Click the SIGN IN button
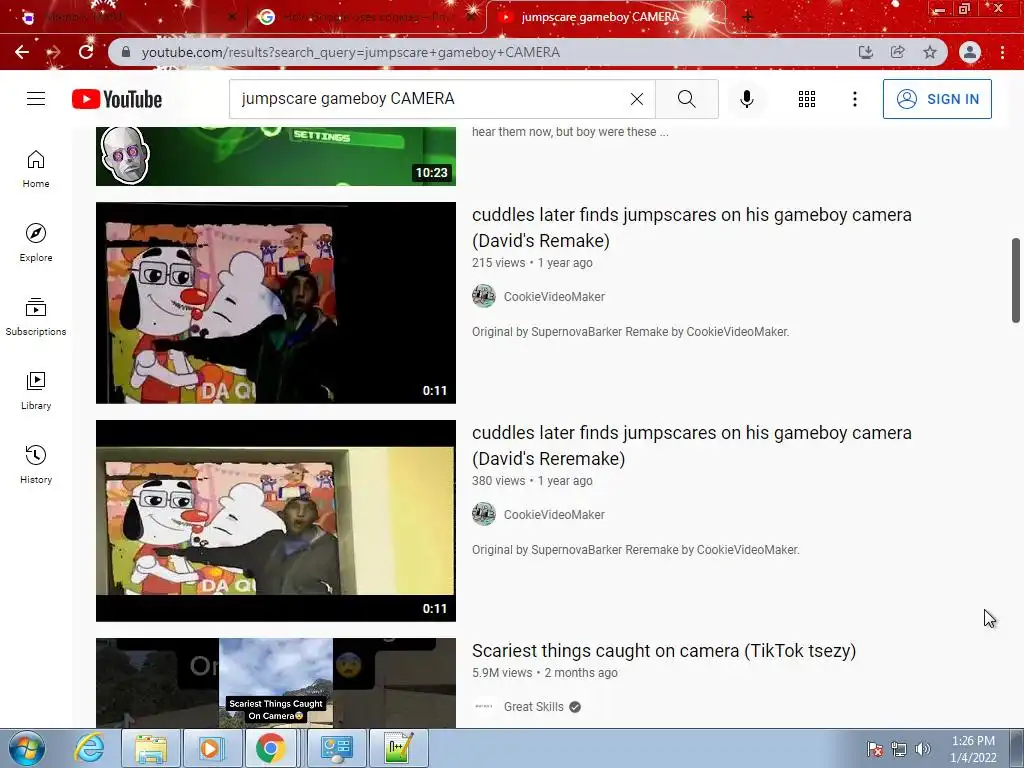This screenshot has height=768, width=1024. [x=937, y=99]
